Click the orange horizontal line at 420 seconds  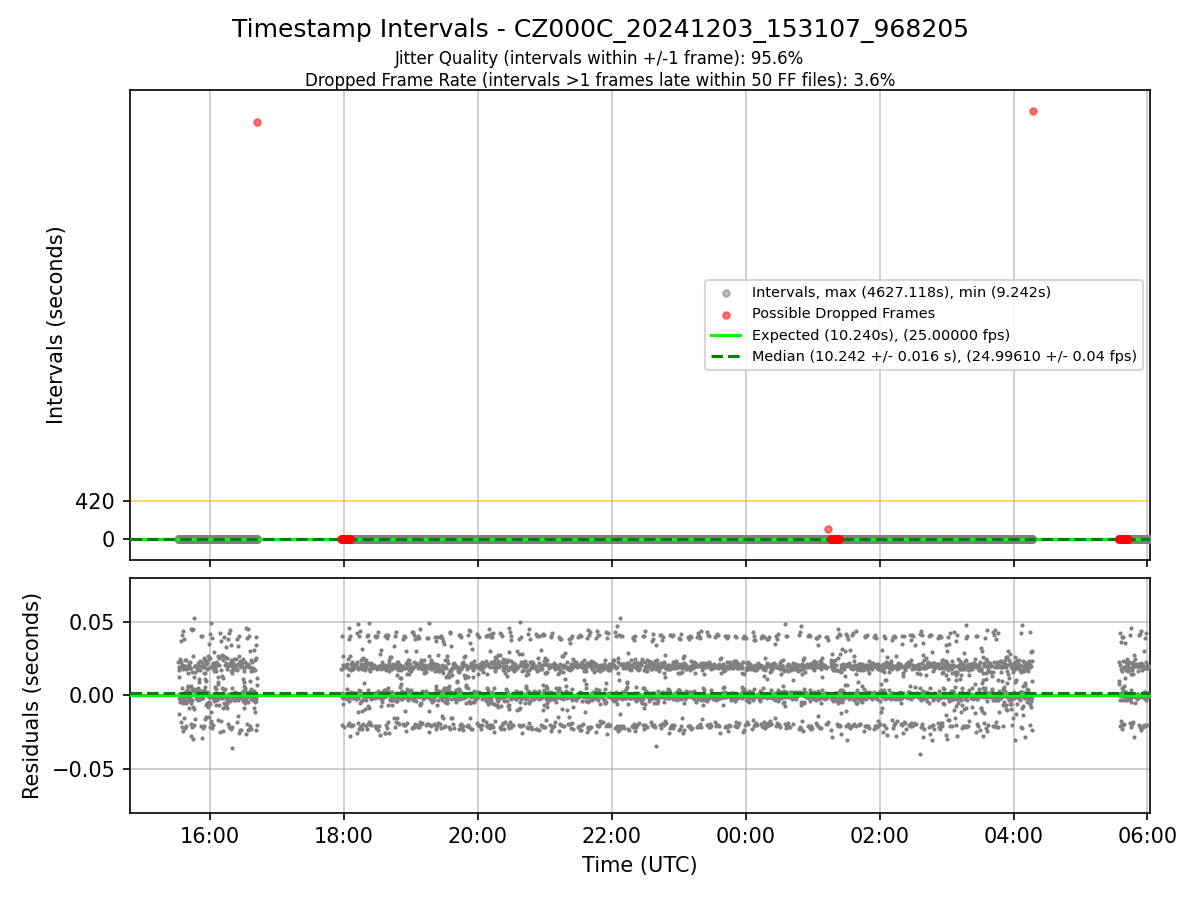point(640,501)
